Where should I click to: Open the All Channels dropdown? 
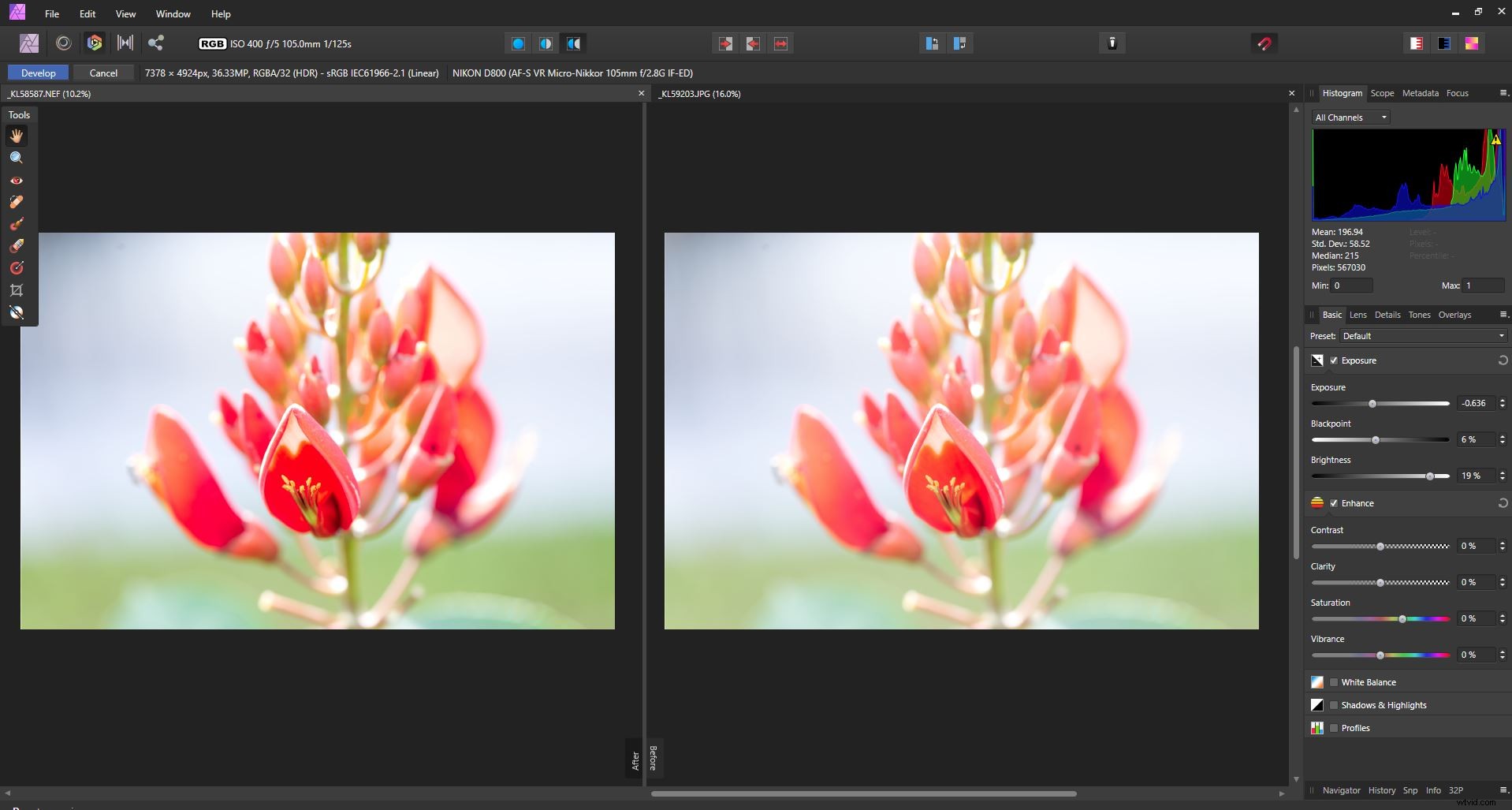point(1350,117)
